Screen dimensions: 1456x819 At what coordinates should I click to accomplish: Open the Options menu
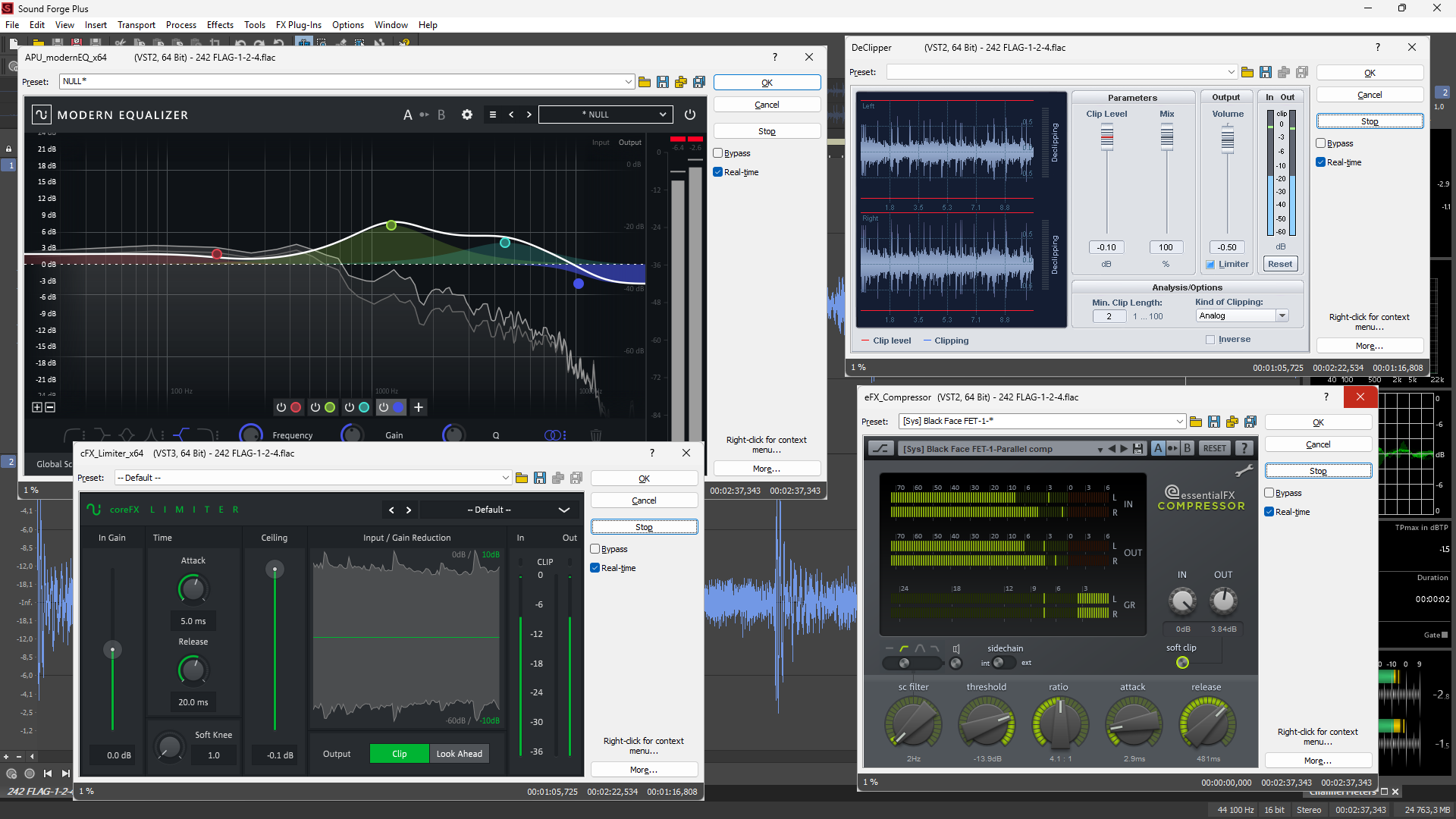pos(348,25)
